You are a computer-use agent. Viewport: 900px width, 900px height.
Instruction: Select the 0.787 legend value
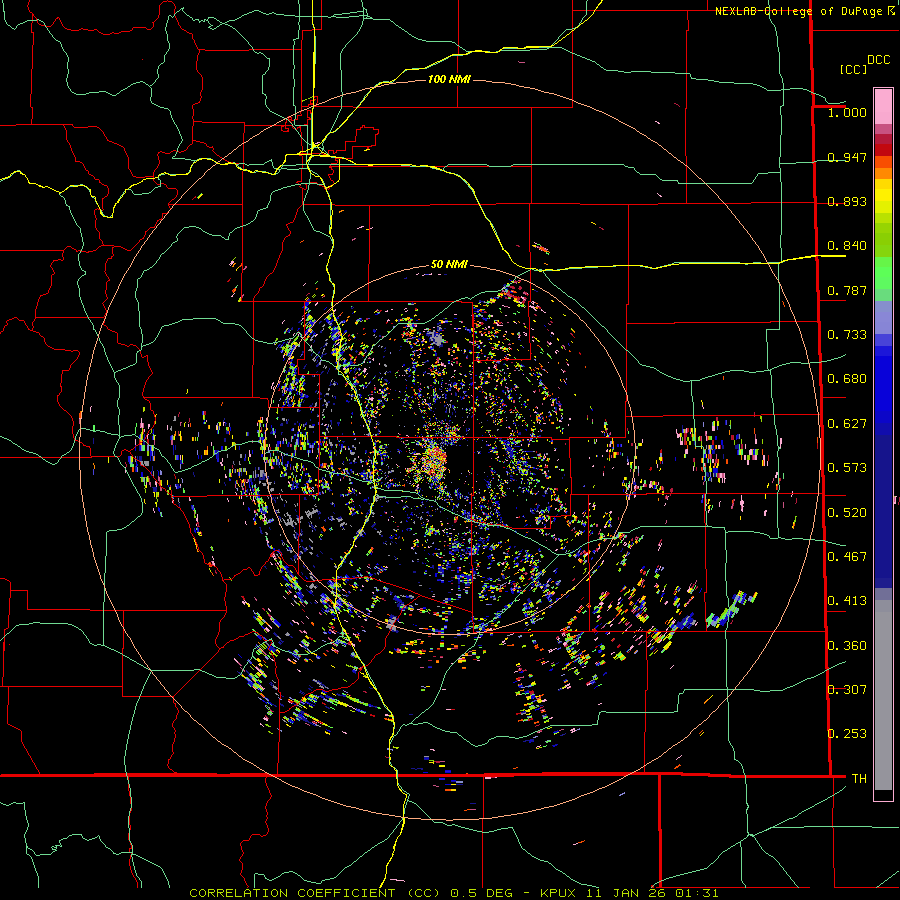[847, 290]
